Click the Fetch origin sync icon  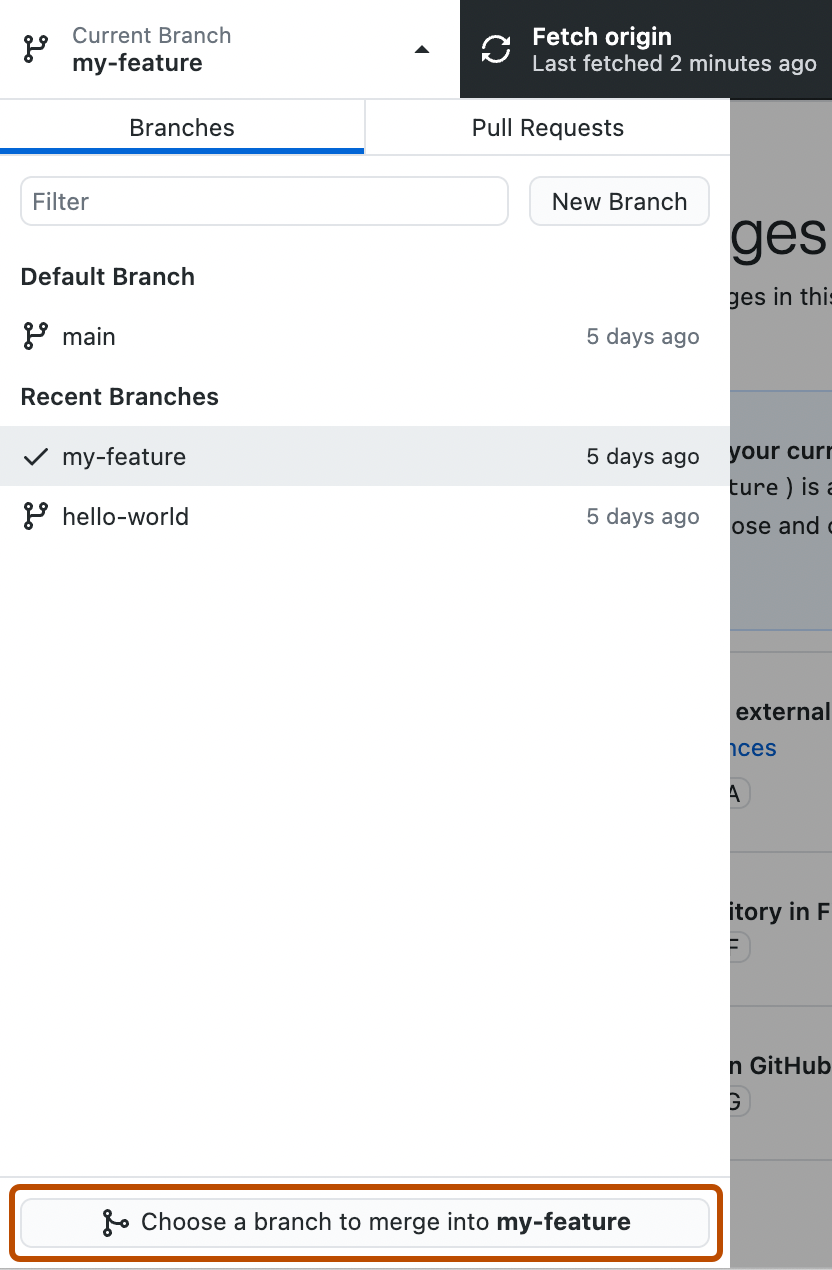pos(496,48)
